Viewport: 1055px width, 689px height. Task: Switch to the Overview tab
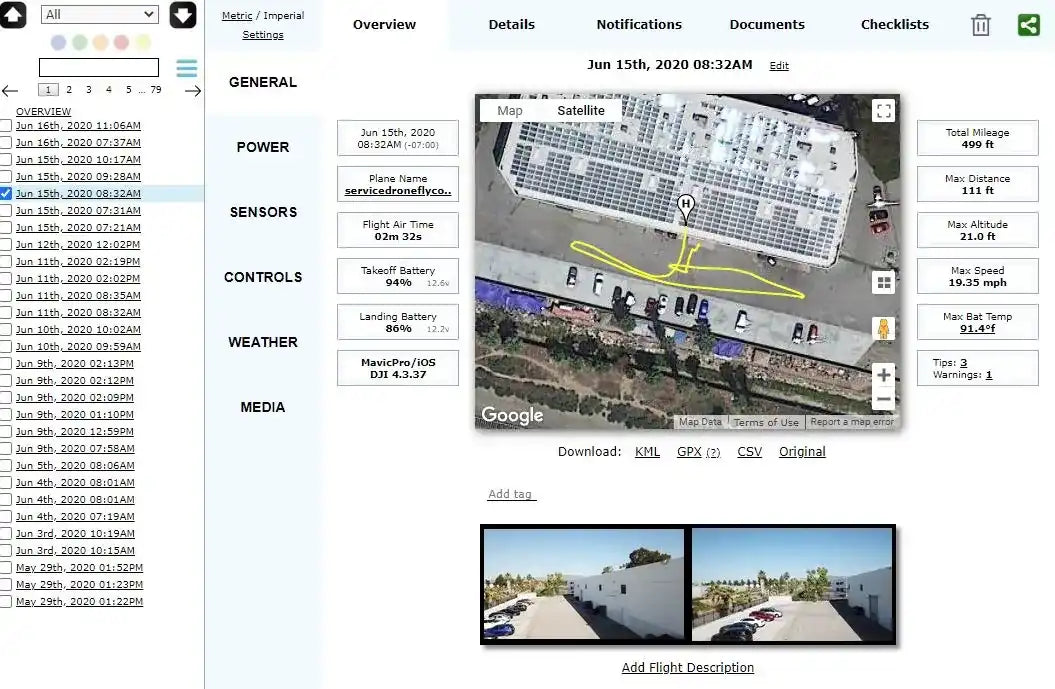pyautogui.click(x=384, y=25)
